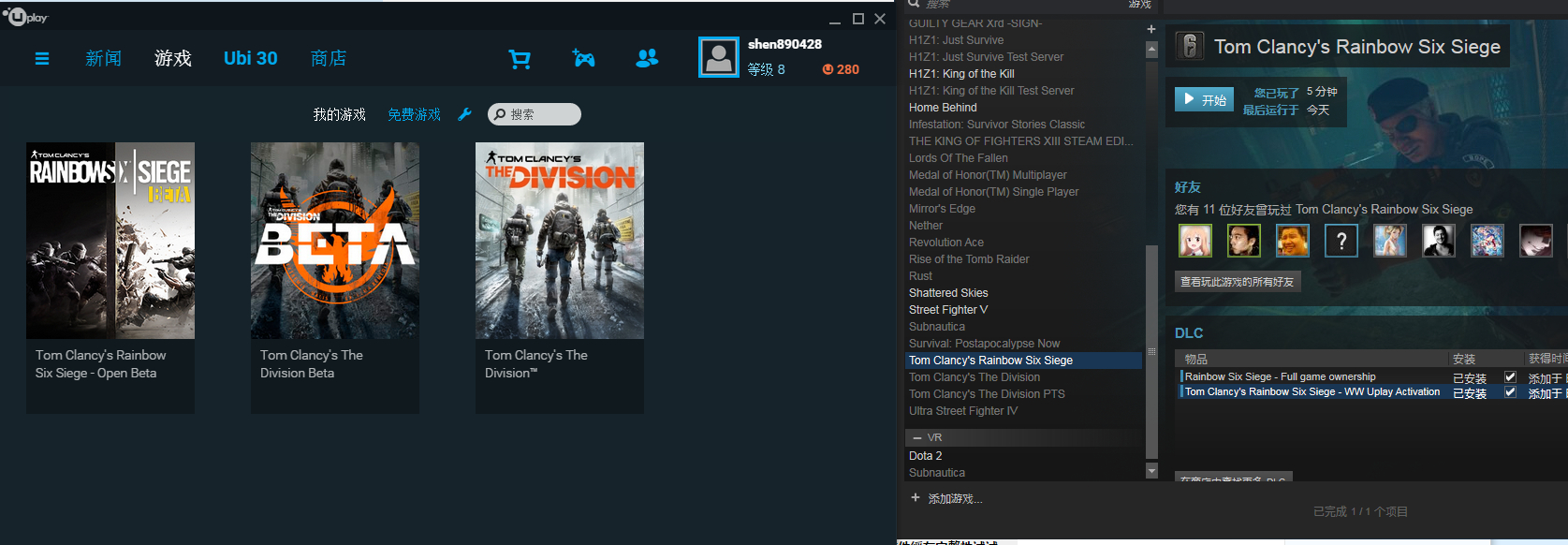Click the third friend avatar with orange face
The image size is (1568, 545).
1293,241
